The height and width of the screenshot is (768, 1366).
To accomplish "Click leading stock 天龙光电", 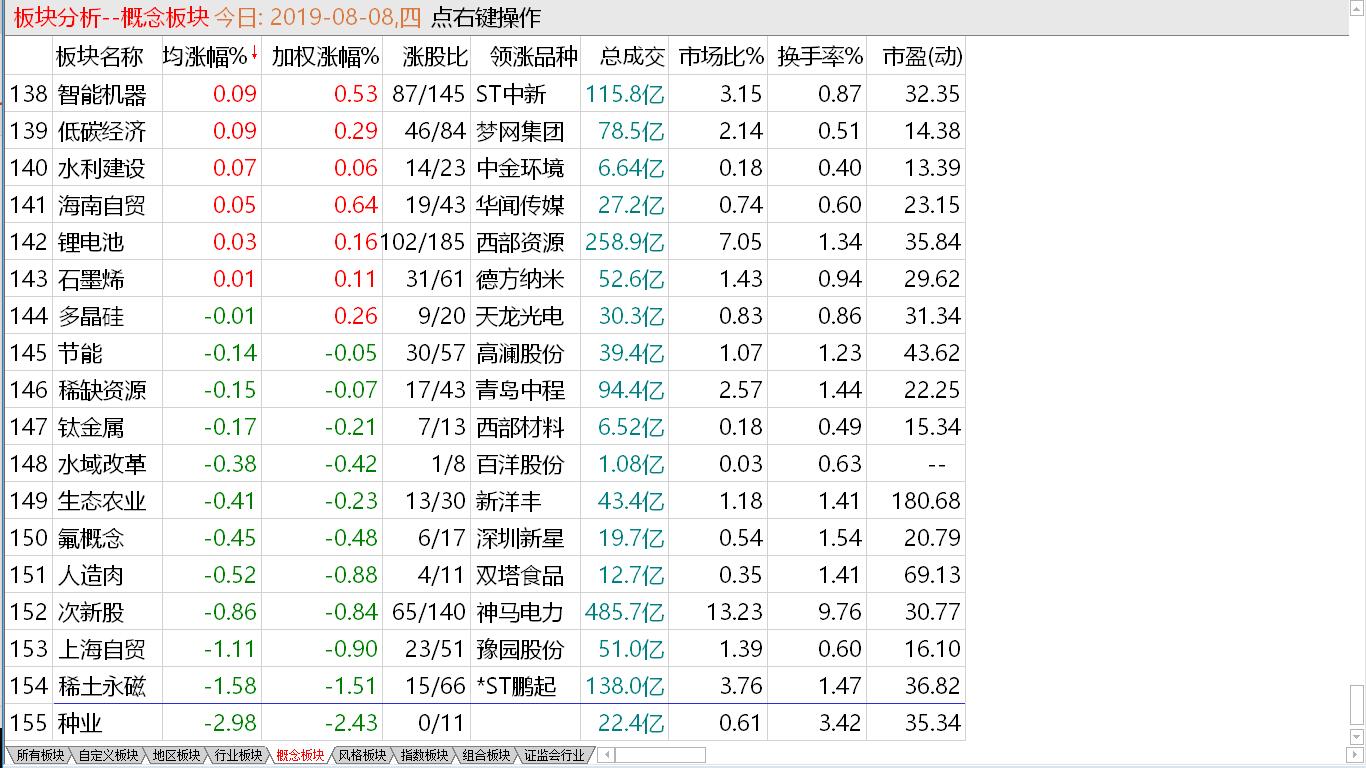I will click(520, 316).
